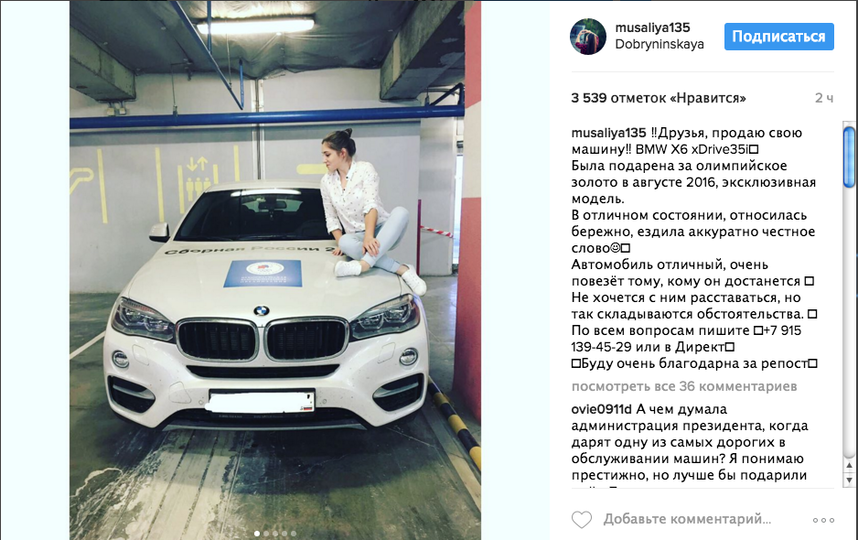Open Dobryninskaya location page
Image resolution: width=858 pixels, height=540 pixels.
(x=659, y=44)
